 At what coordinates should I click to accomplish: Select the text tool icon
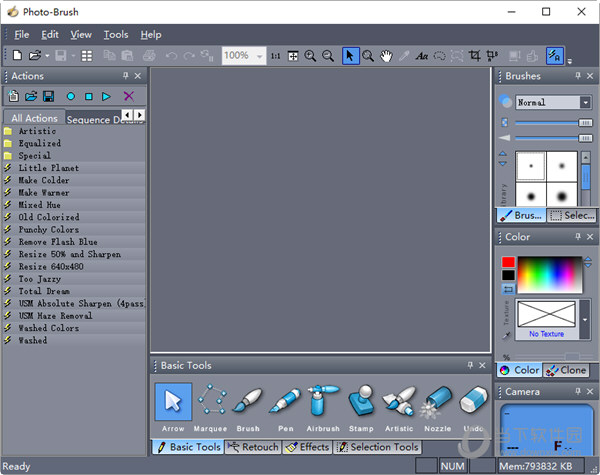coord(422,56)
